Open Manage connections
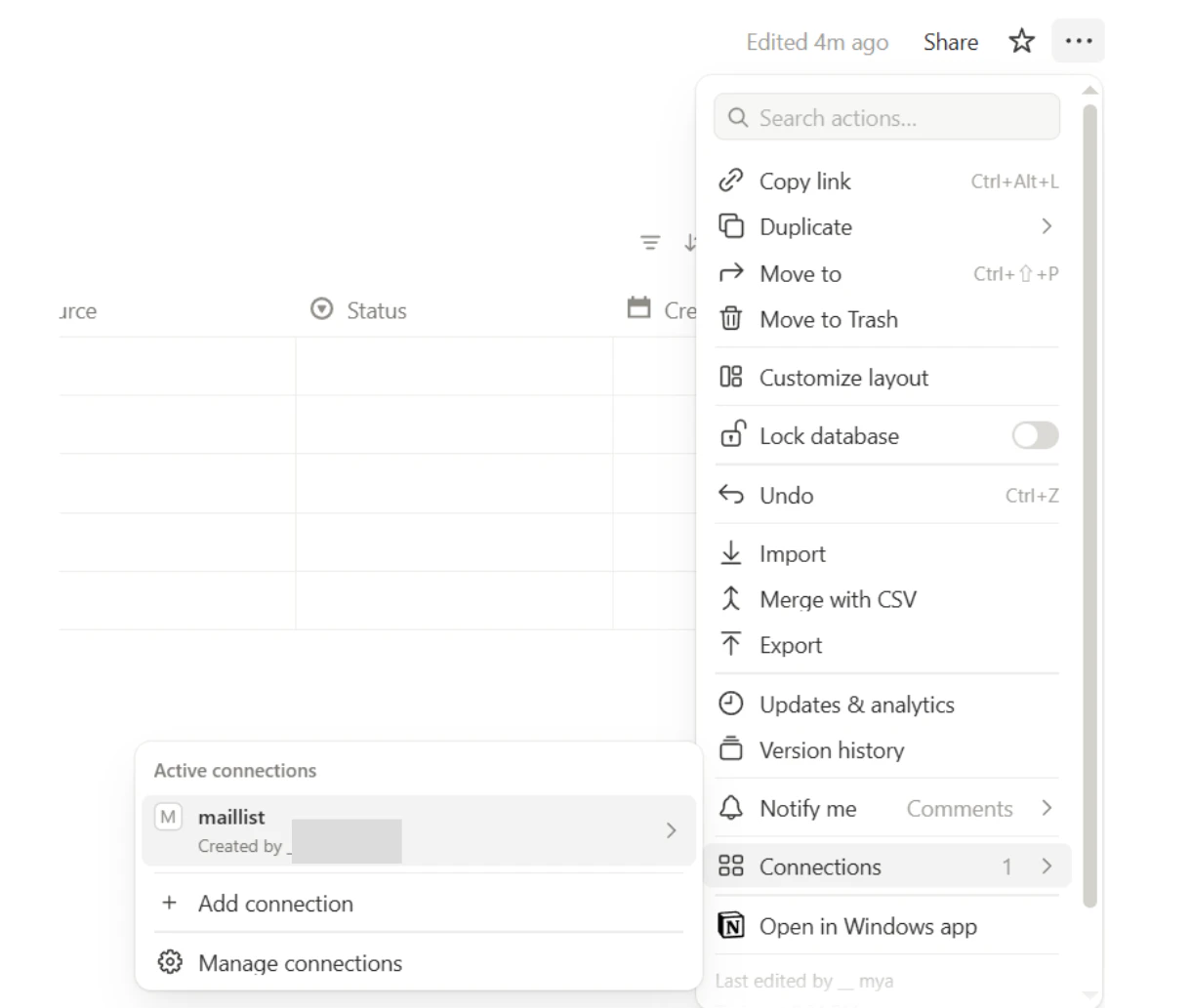 tap(419, 963)
